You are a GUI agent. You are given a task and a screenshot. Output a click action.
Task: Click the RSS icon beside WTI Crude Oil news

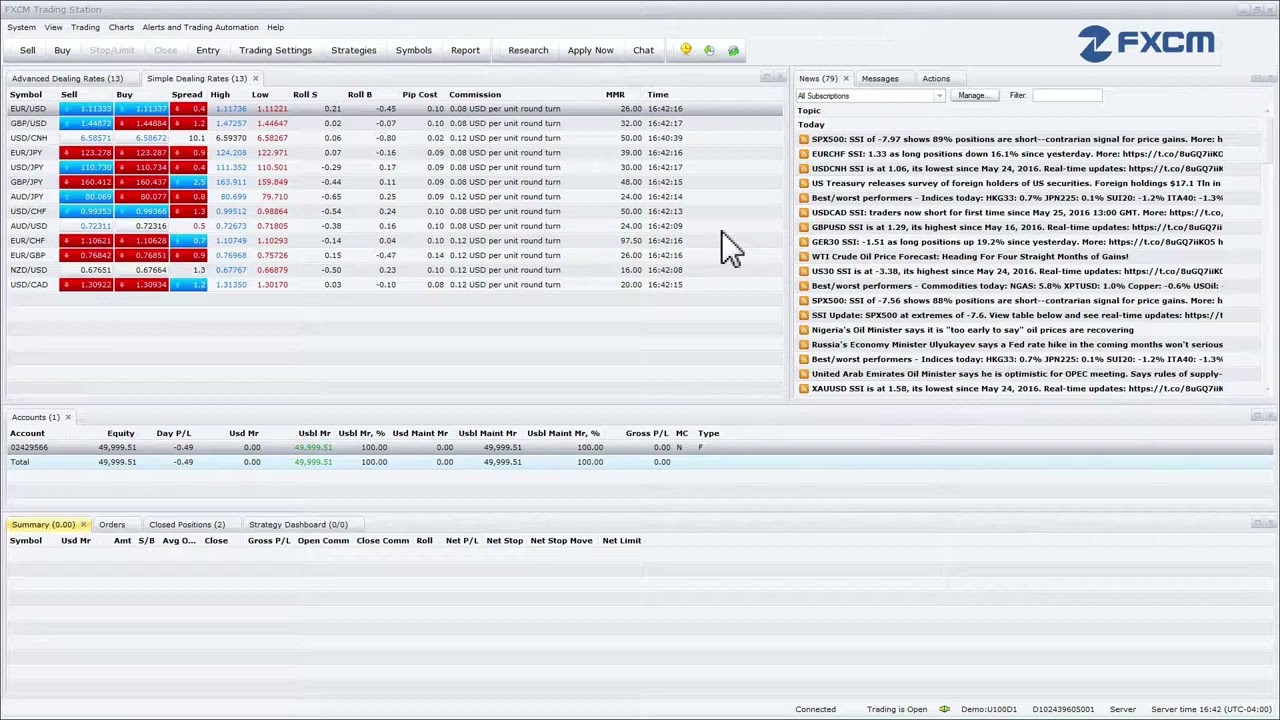pyautogui.click(x=803, y=257)
